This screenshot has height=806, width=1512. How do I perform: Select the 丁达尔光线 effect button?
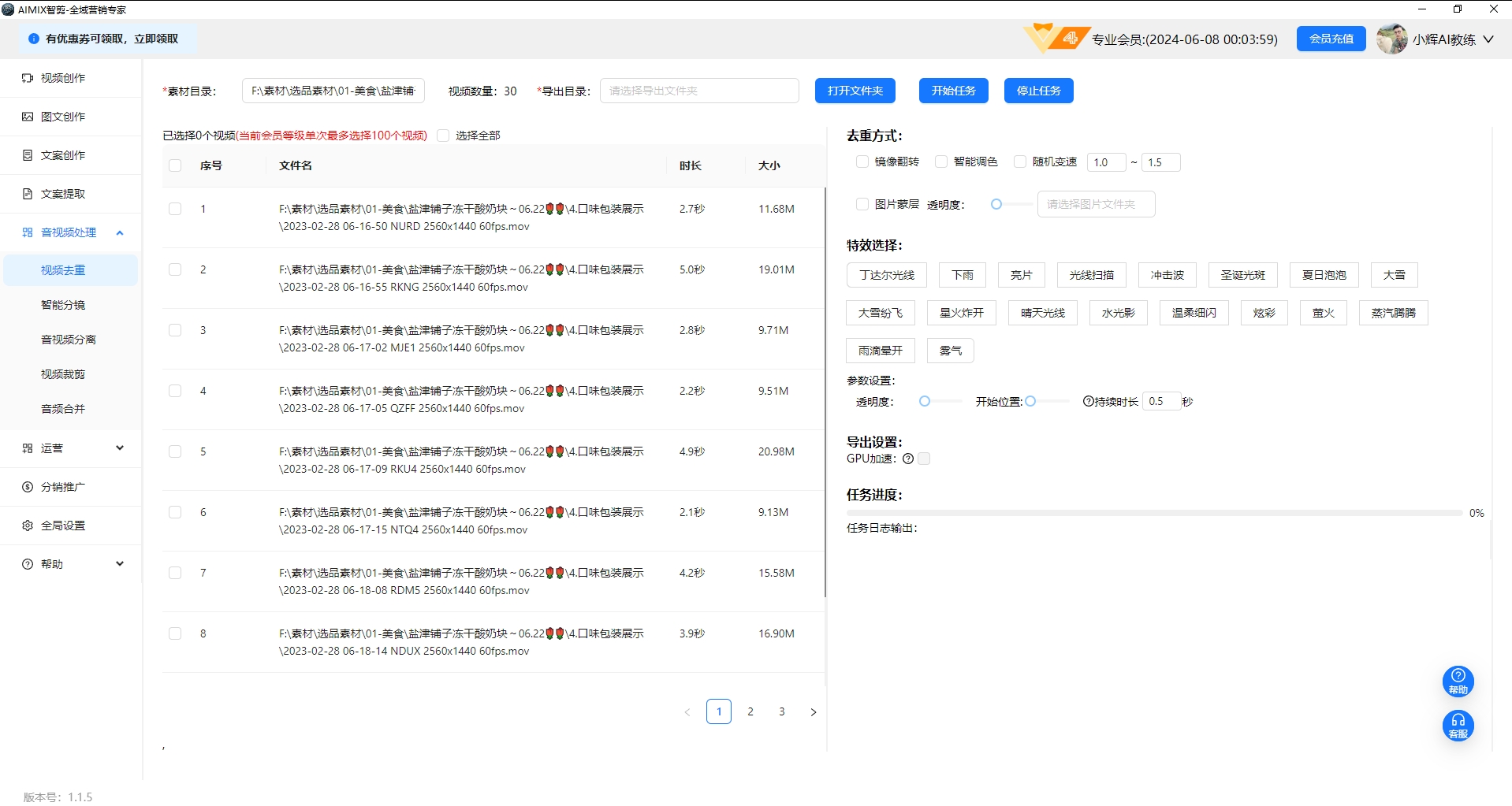[x=886, y=275]
